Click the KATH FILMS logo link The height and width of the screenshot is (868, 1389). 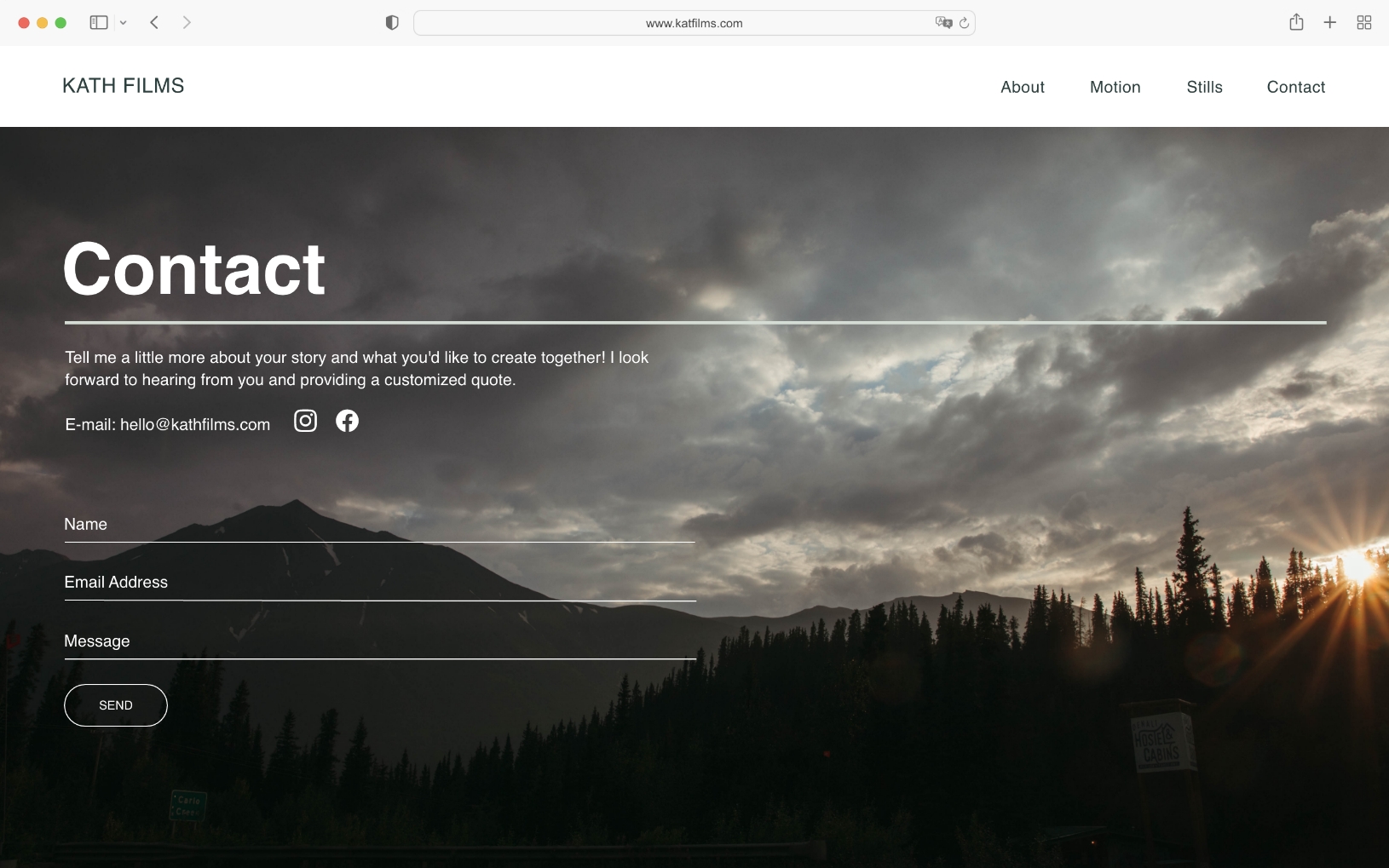(x=124, y=86)
